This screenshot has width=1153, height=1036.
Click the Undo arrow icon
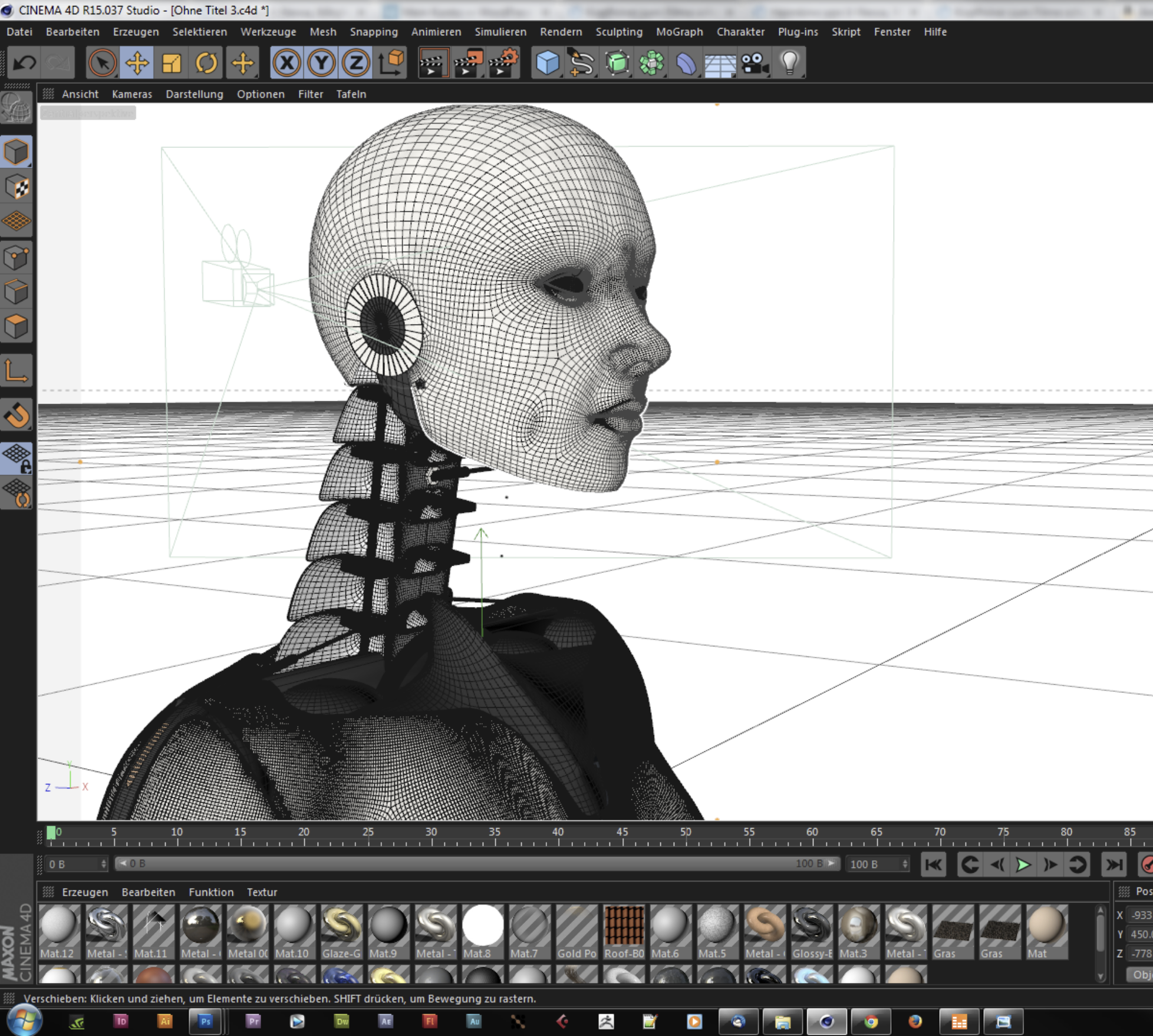pyautogui.click(x=24, y=63)
